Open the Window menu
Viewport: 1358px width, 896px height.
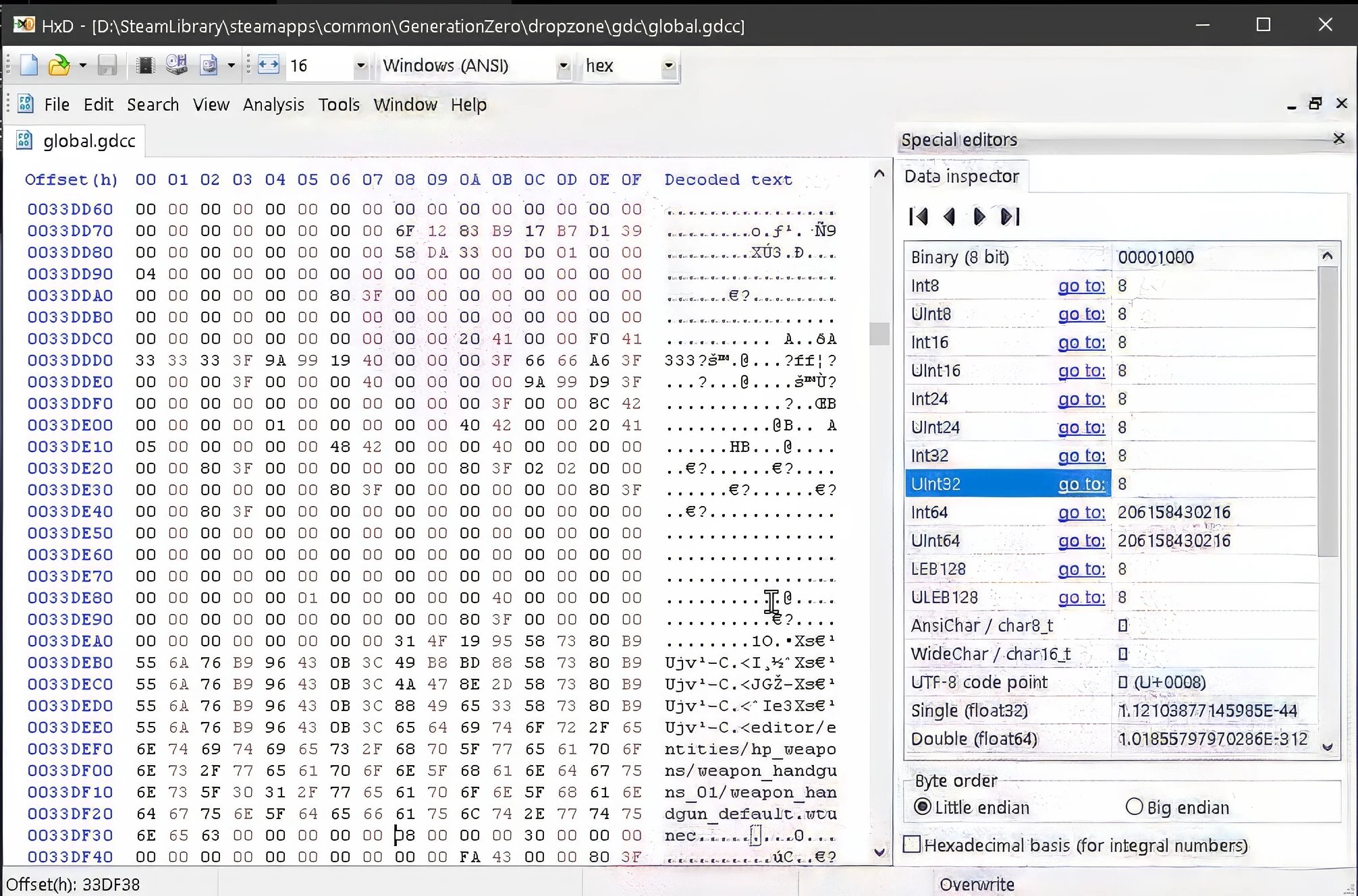pyautogui.click(x=406, y=105)
